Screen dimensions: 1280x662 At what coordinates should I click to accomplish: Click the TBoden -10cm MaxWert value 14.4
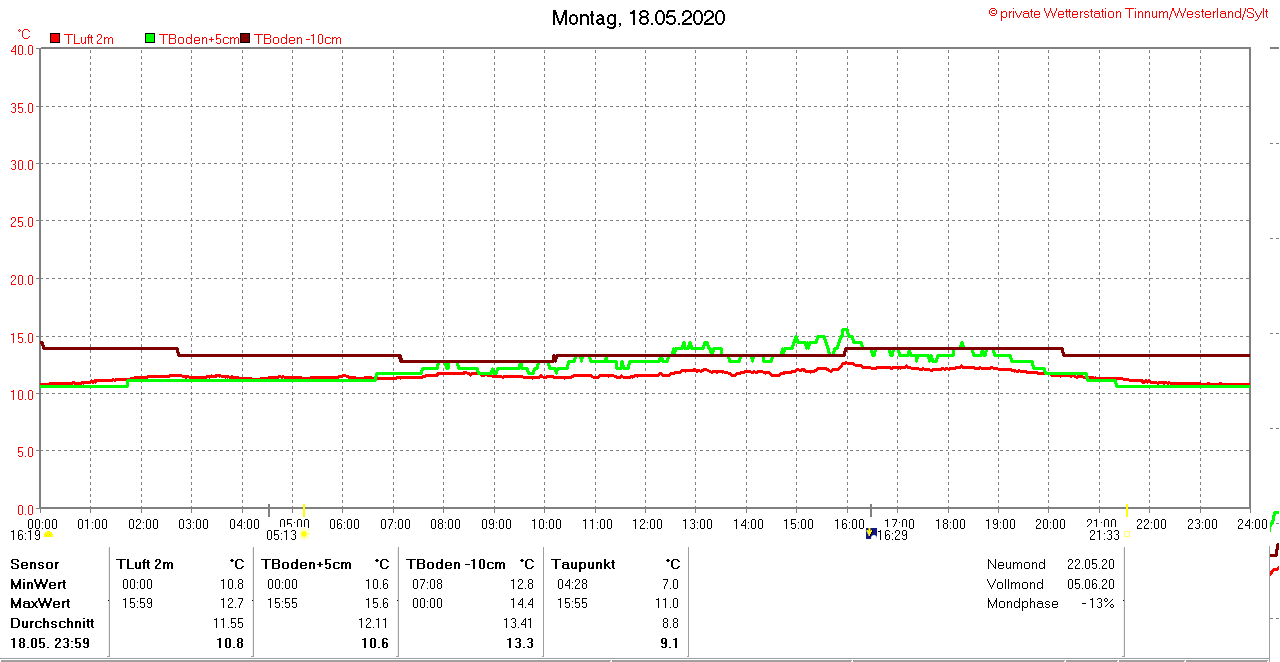click(520, 603)
